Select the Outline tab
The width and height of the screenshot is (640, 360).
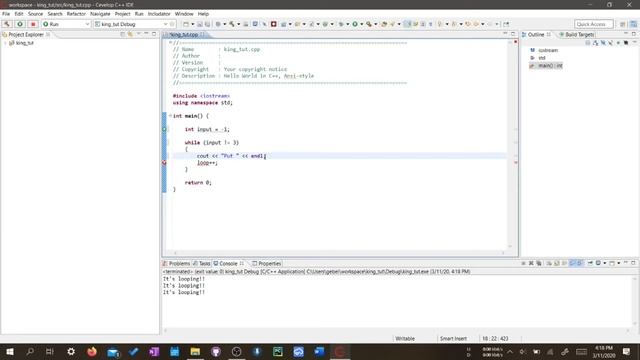coord(536,35)
